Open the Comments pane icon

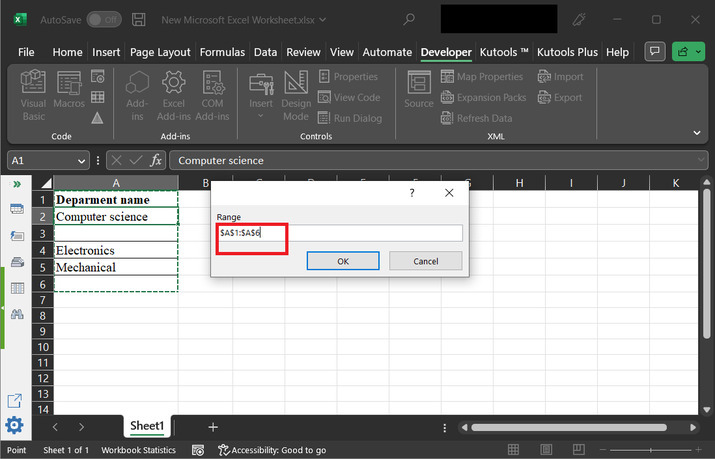point(655,52)
